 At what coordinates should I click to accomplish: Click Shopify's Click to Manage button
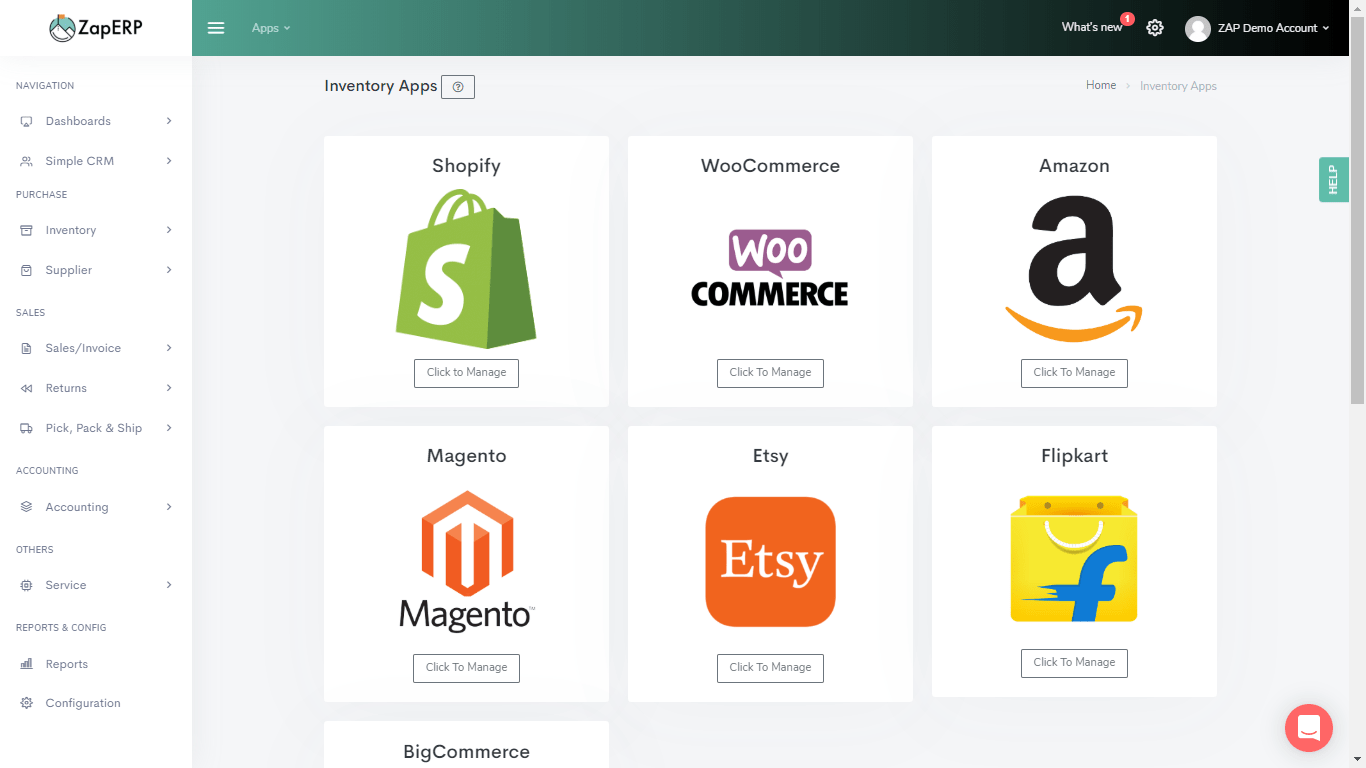(x=466, y=373)
